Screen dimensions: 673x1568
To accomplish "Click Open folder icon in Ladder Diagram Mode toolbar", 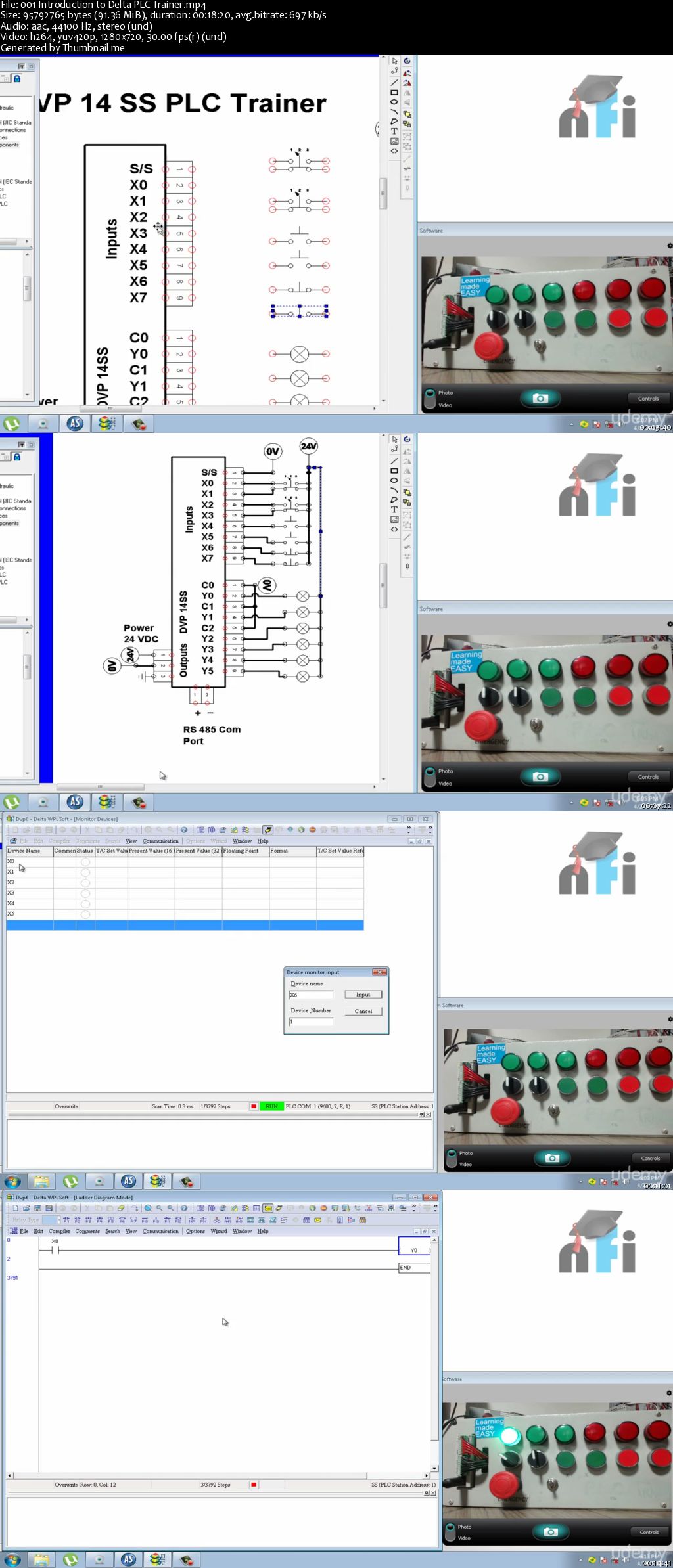I will (x=26, y=1208).
